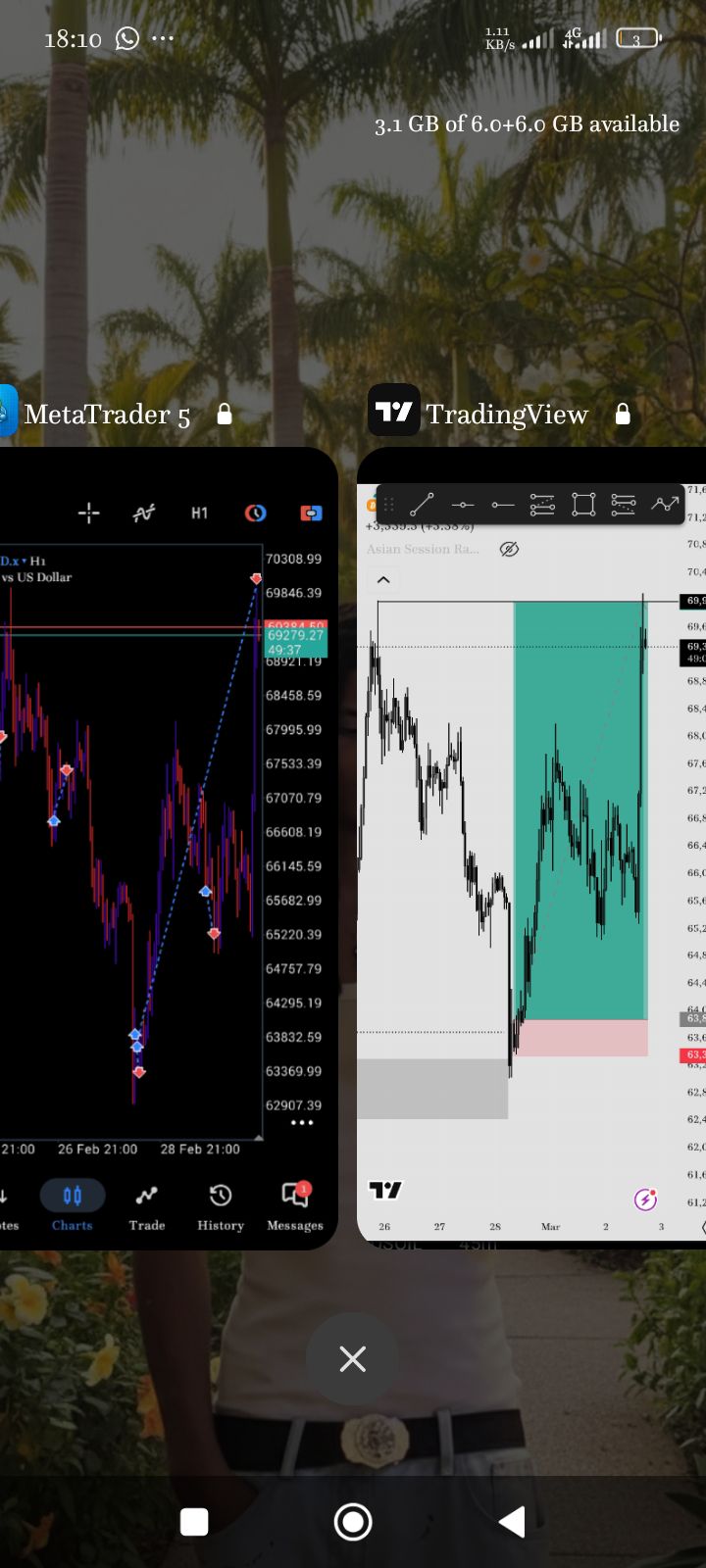Screen dimensions: 706x1568
Task: Collapse the indicator legend chevron
Action: coord(383,580)
